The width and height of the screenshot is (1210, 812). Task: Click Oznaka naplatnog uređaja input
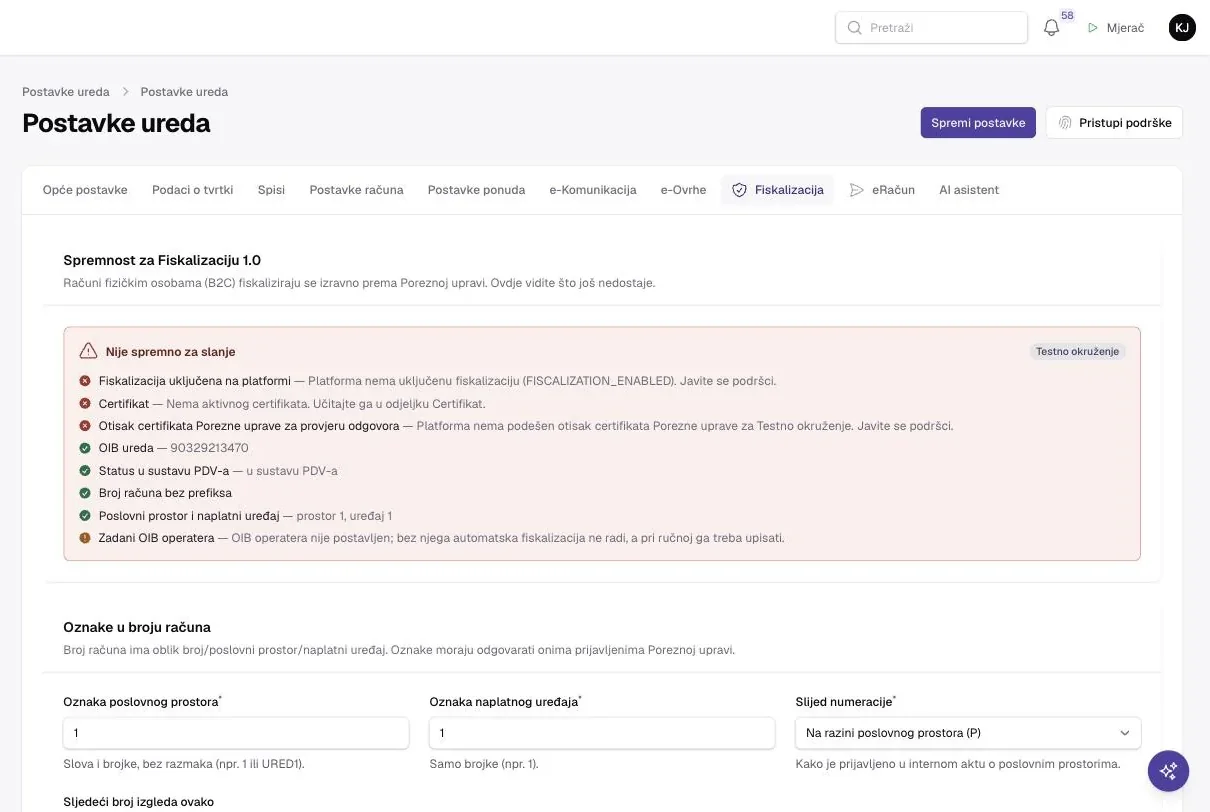[x=602, y=733]
